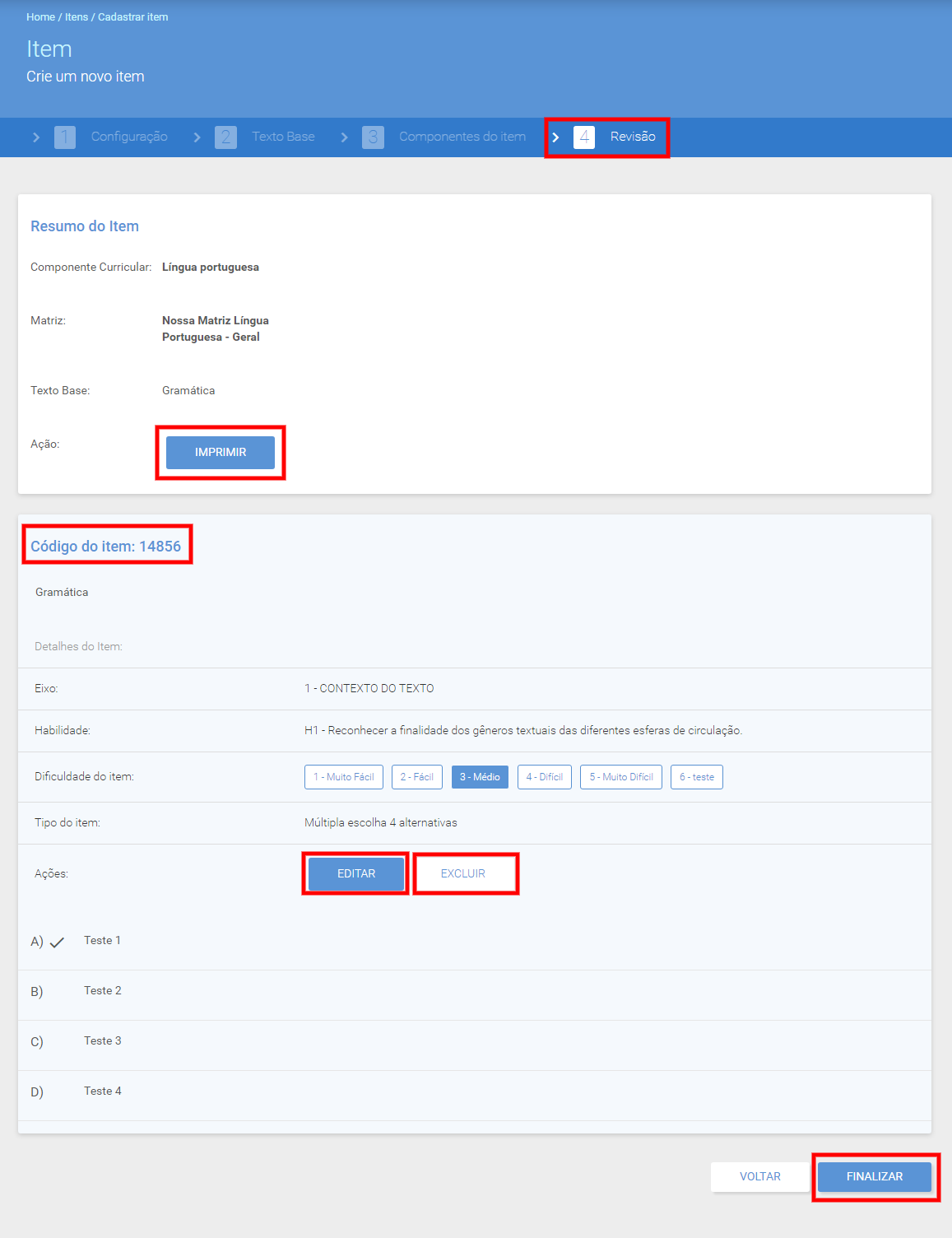Select difficulty 4 - Difícil
This screenshot has height=1238, width=952.
(545, 777)
